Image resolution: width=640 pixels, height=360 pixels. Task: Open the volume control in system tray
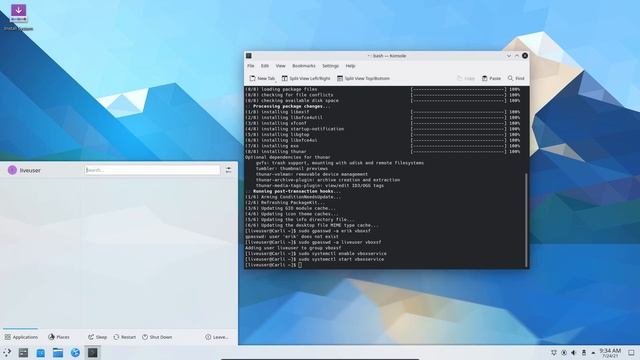tap(573, 353)
